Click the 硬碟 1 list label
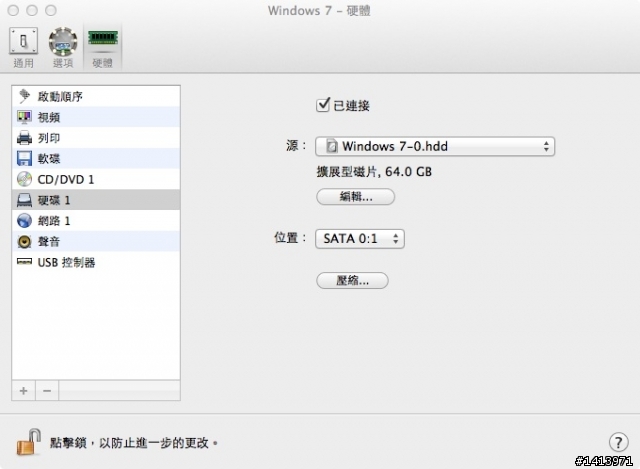Image resolution: width=640 pixels, height=469 pixels. (x=54, y=200)
